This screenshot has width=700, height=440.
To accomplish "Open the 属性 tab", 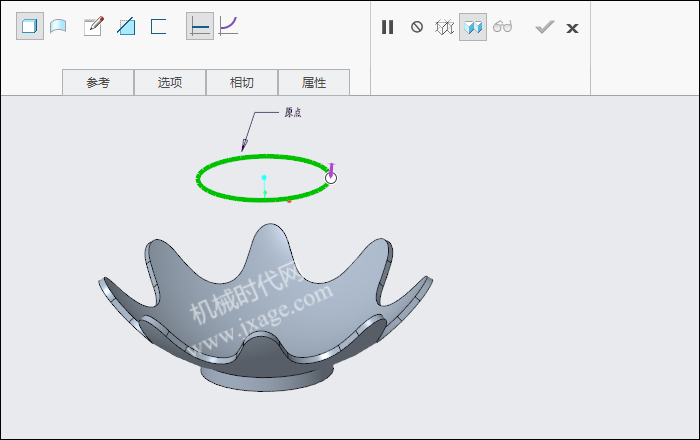I will 314,83.
